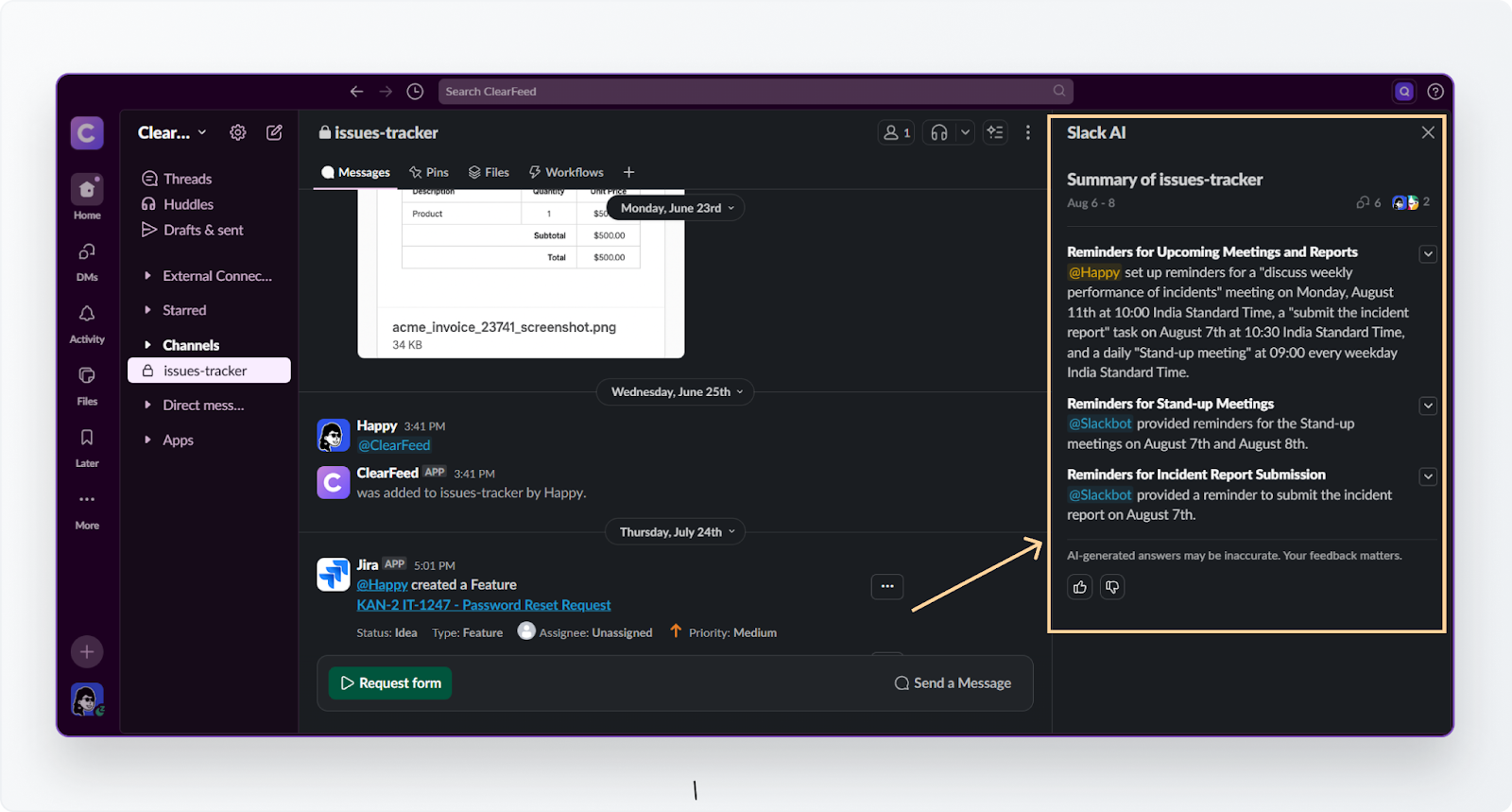Switch to Messages tab
The image size is (1512, 812).
(x=355, y=172)
